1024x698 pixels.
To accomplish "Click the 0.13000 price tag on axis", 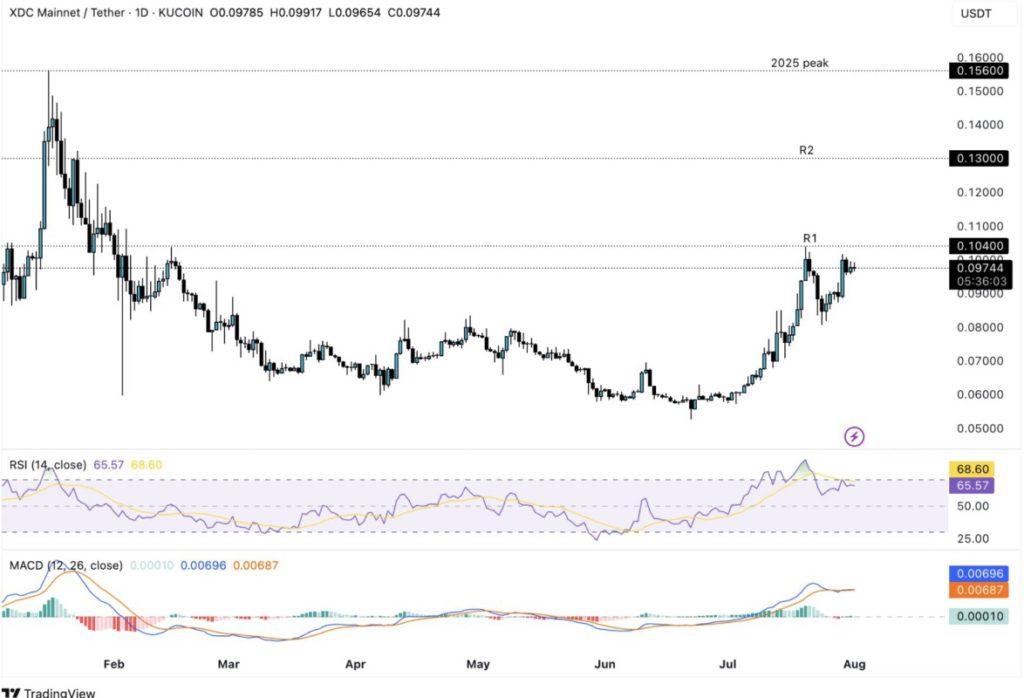I will click(979, 158).
